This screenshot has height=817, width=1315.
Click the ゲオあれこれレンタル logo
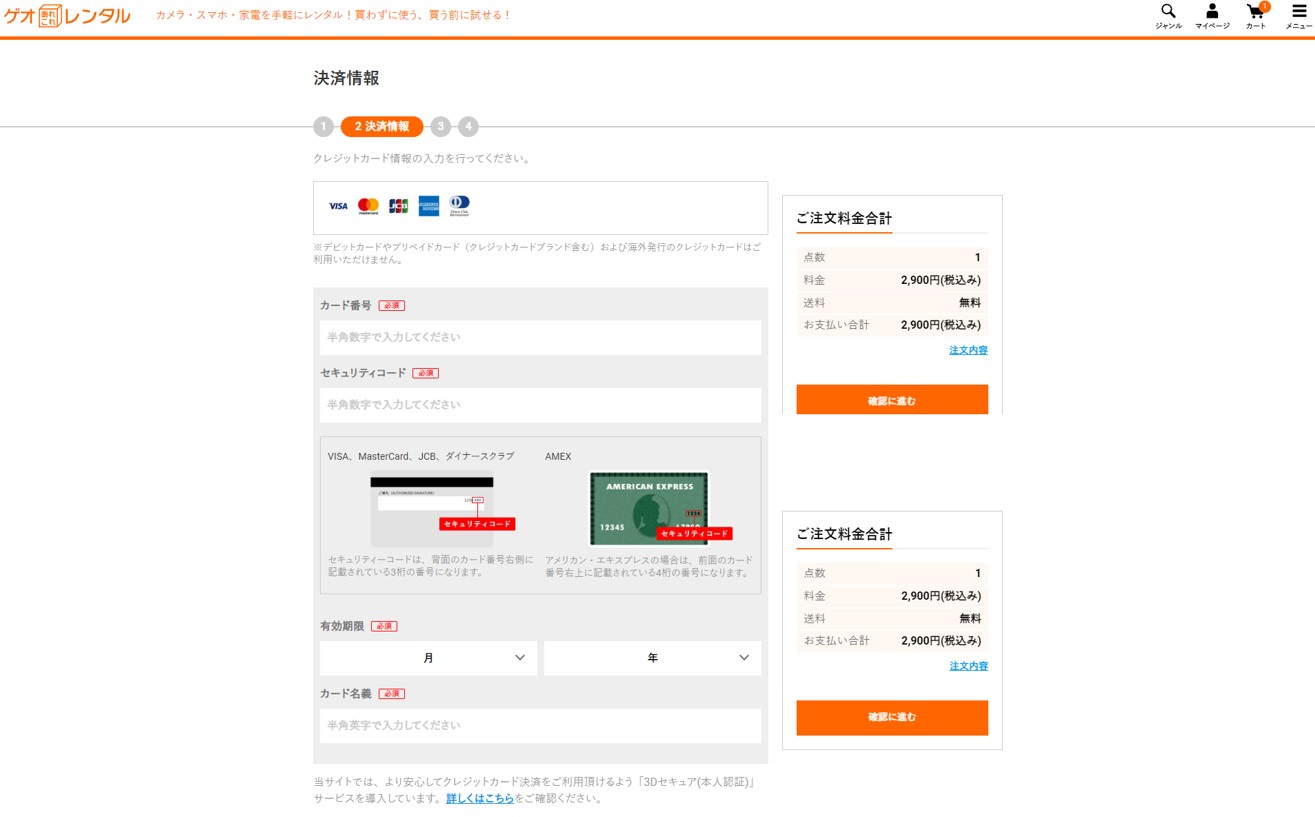pyautogui.click(x=67, y=16)
